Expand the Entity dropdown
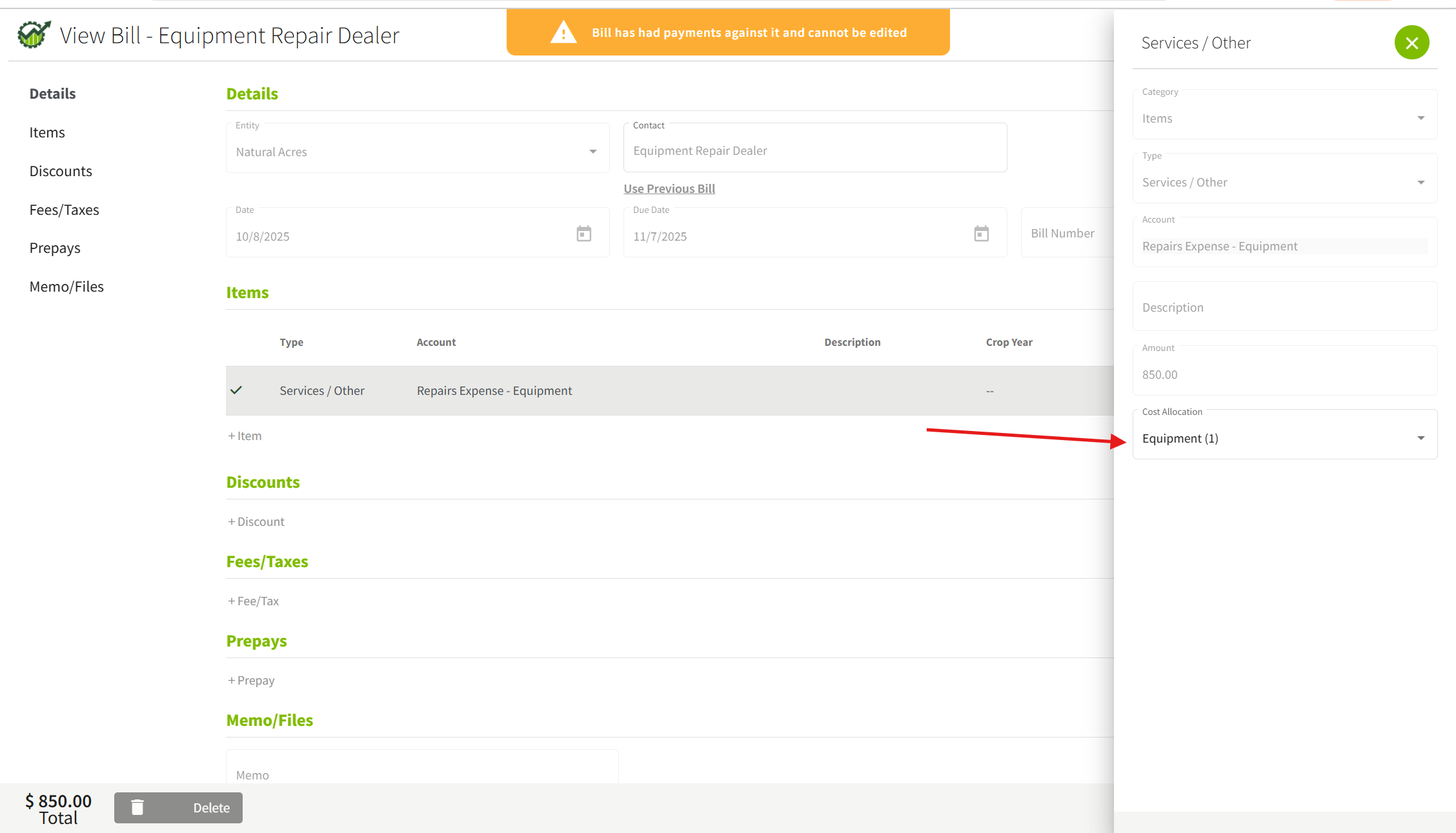The height and width of the screenshot is (833, 1456). point(592,152)
